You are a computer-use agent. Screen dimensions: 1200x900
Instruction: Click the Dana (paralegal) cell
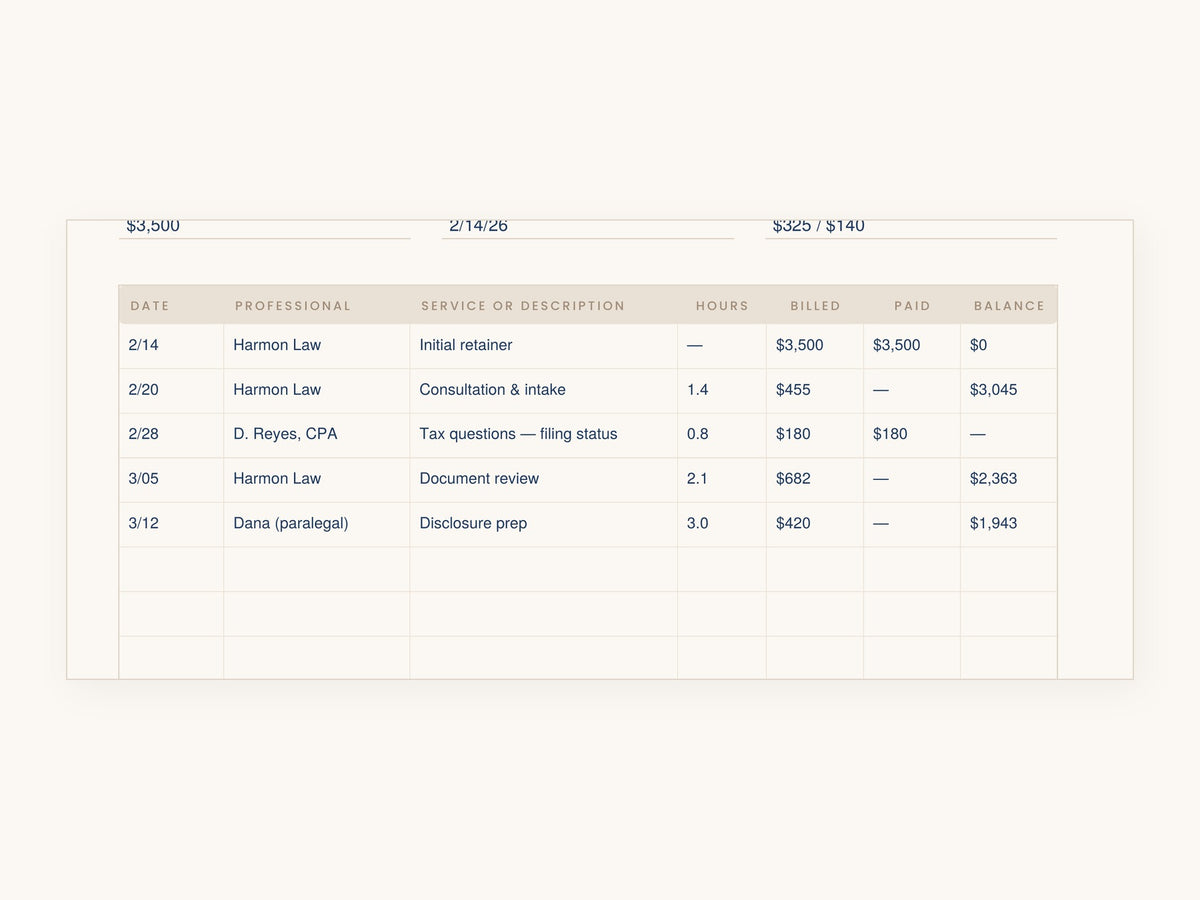[x=317, y=524]
